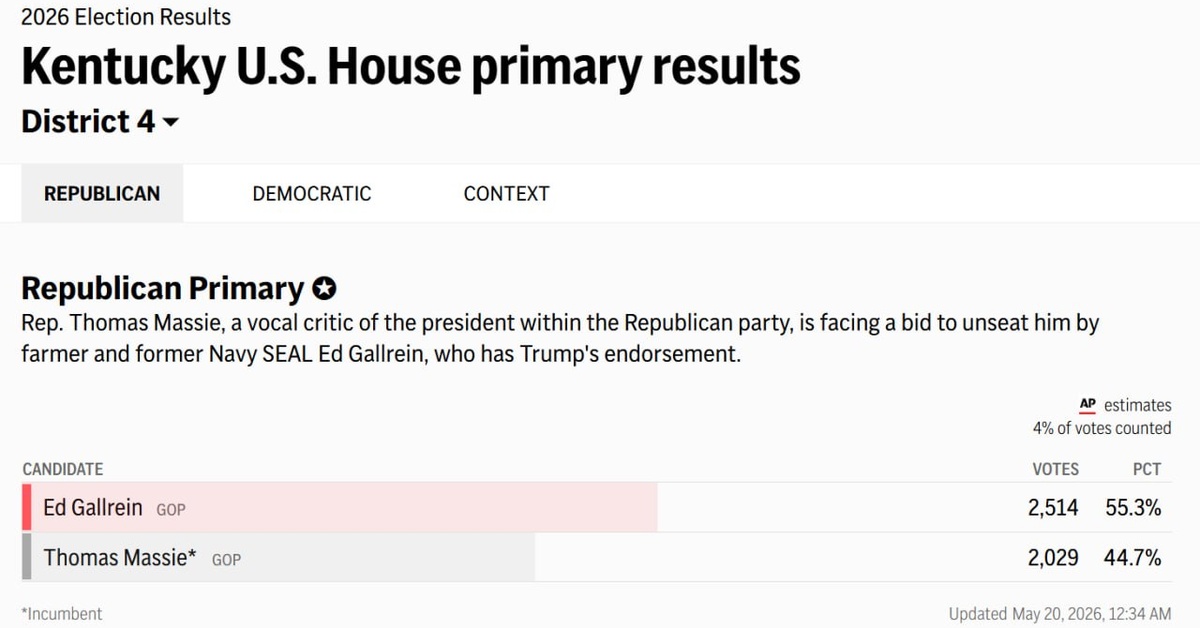
Task: Click the 2026 Election Results link
Action: (126, 17)
